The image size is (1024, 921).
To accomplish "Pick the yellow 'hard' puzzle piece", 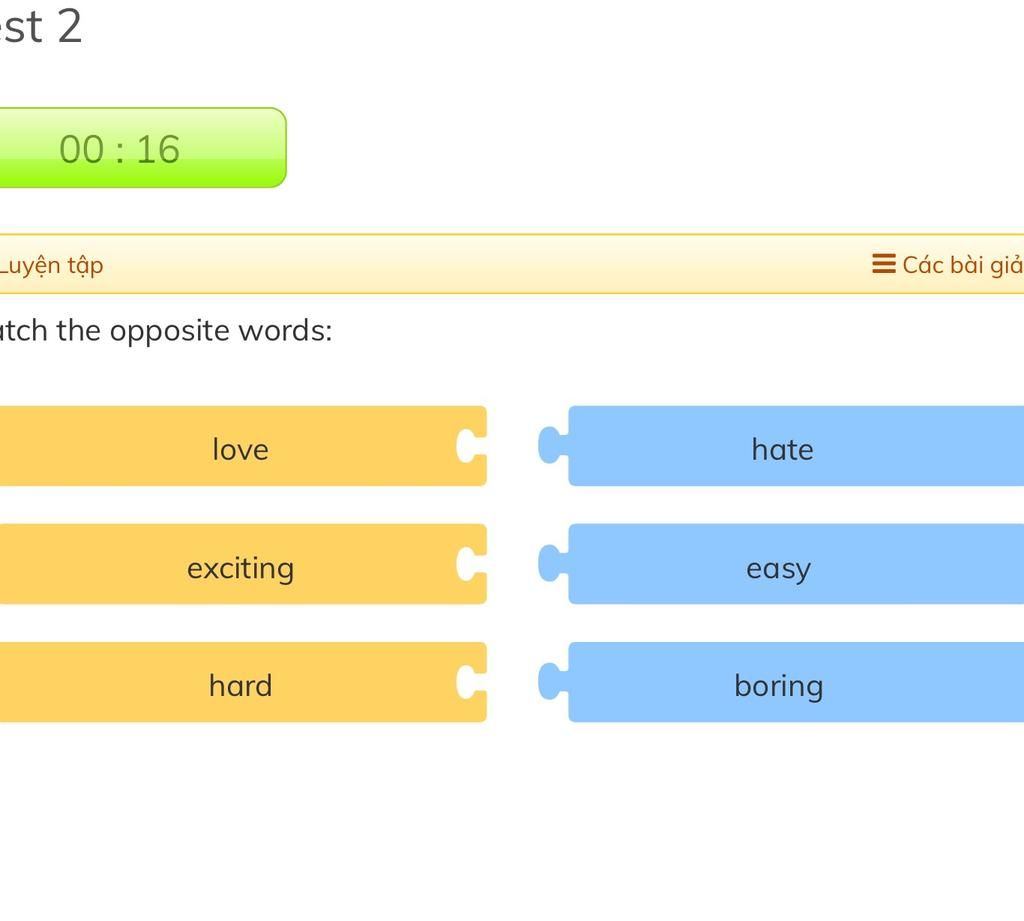I will [240, 682].
